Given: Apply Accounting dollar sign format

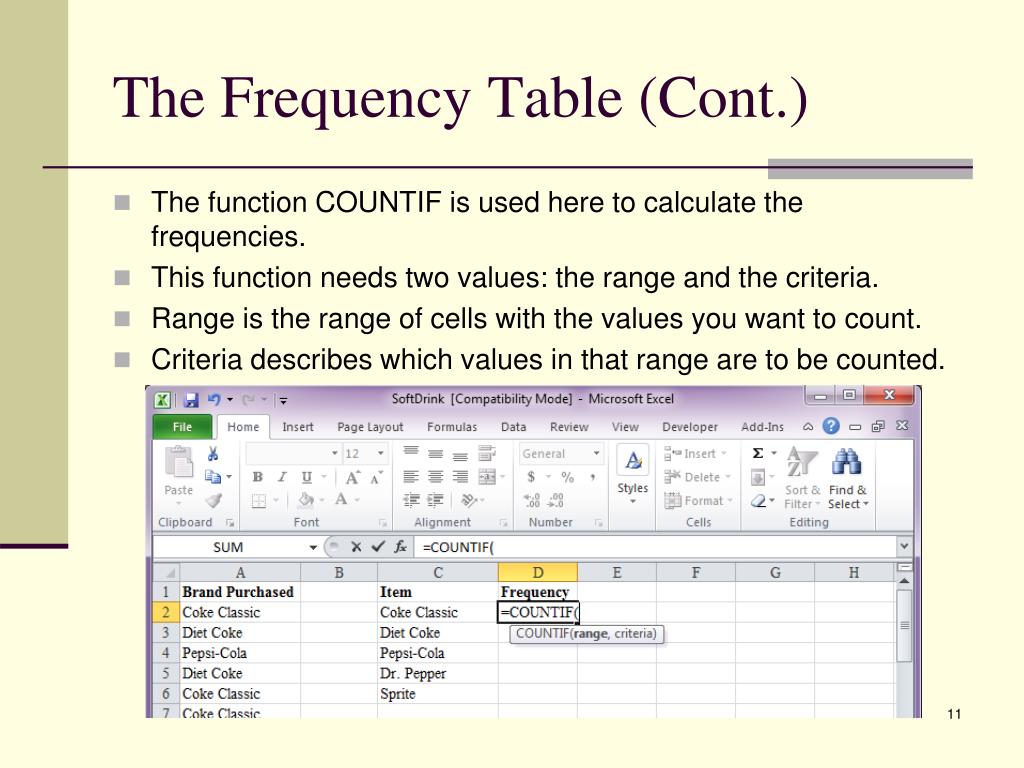Looking at the screenshot, I should [531, 477].
